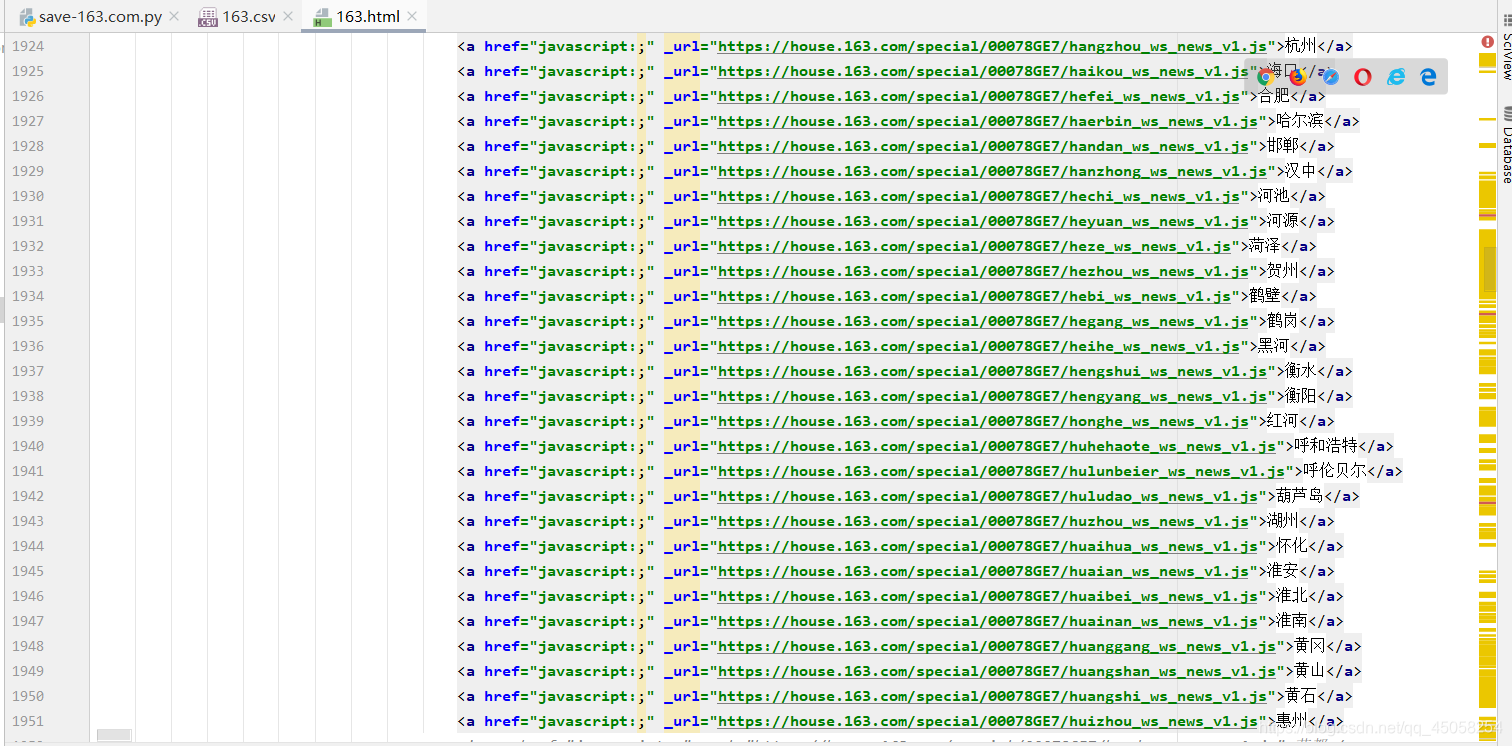Image resolution: width=1512 pixels, height=746 pixels.
Task: Click the city name 衡阳 in the code
Action: (x=1301, y=396)
